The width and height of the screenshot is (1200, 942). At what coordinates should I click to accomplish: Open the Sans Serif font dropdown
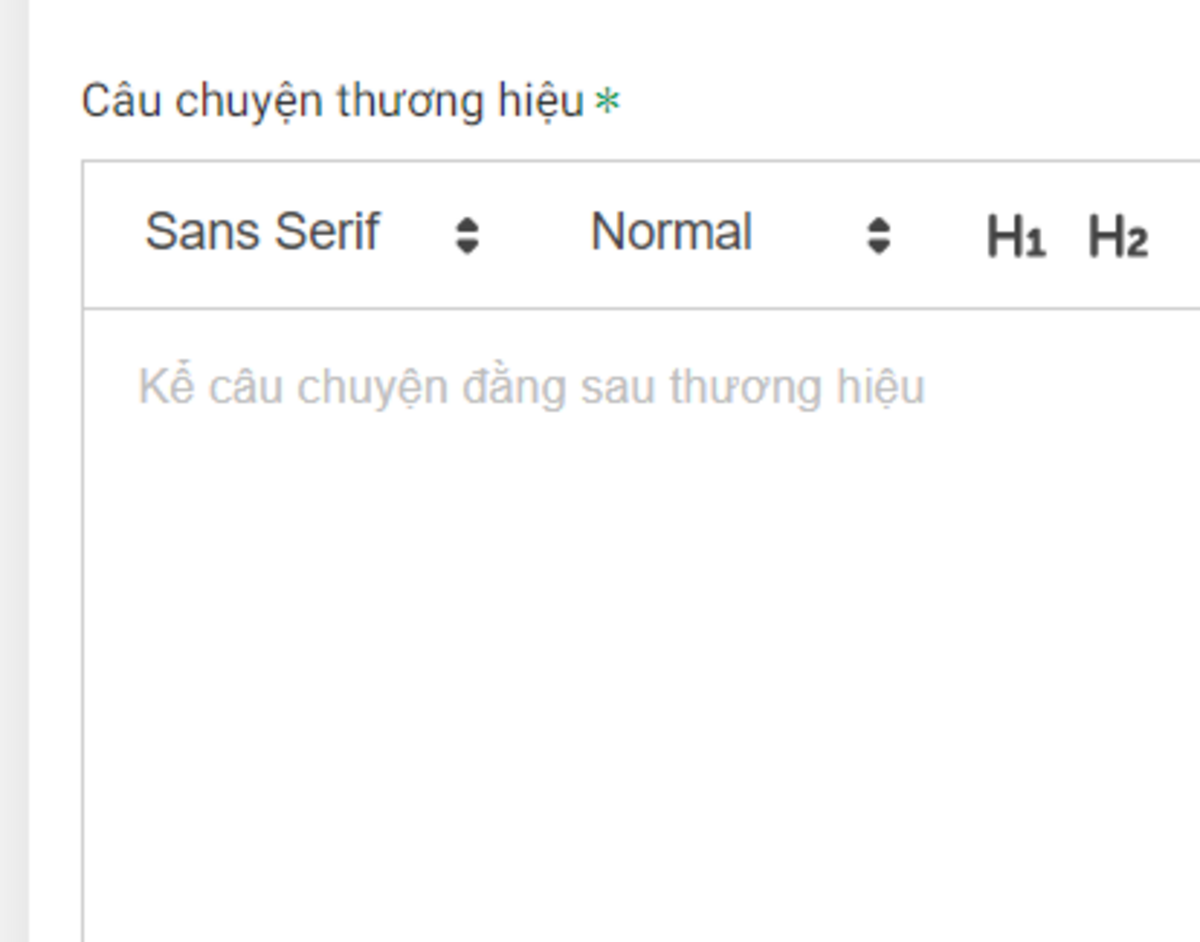[310, 234]
